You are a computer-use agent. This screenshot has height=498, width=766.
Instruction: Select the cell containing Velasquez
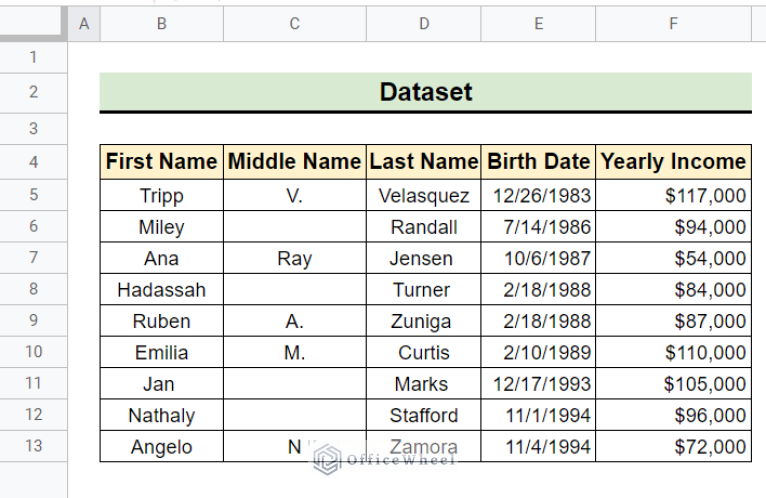424,195
